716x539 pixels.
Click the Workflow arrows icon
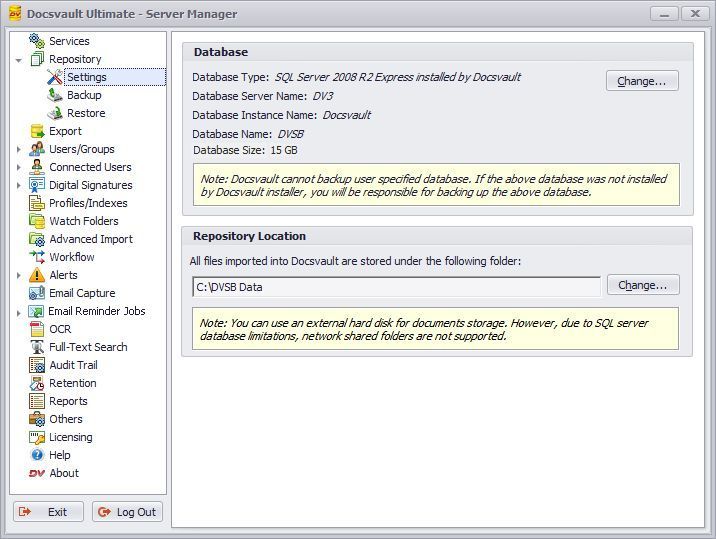pos(37,257)
